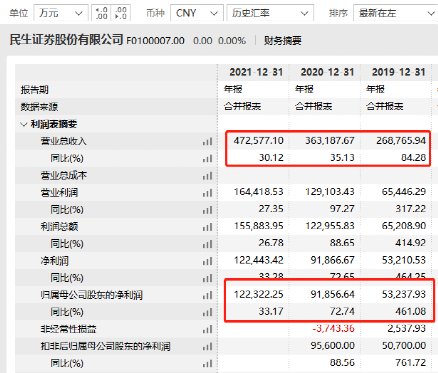Select the cell 164,418.53
This screenshot has height=373, width=438.
click(258, 192)
